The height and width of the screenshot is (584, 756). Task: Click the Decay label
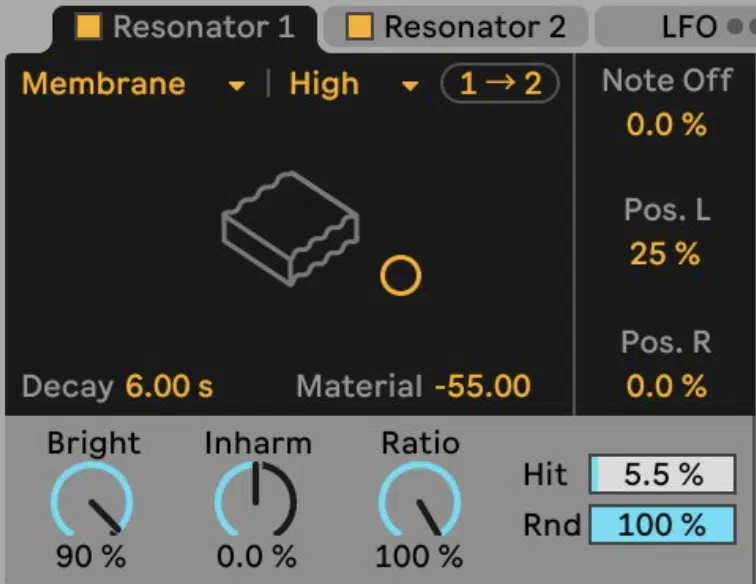point(68,387)
